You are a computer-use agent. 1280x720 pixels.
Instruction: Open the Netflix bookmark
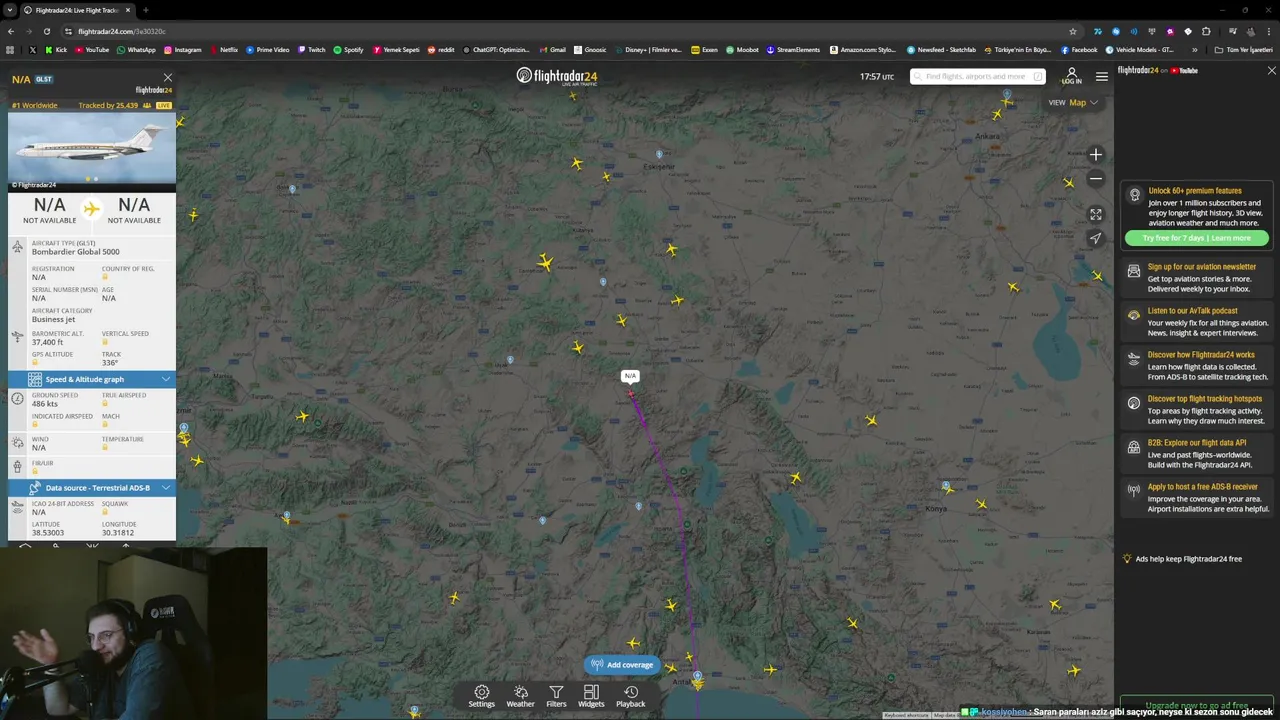tap(223, 49)
